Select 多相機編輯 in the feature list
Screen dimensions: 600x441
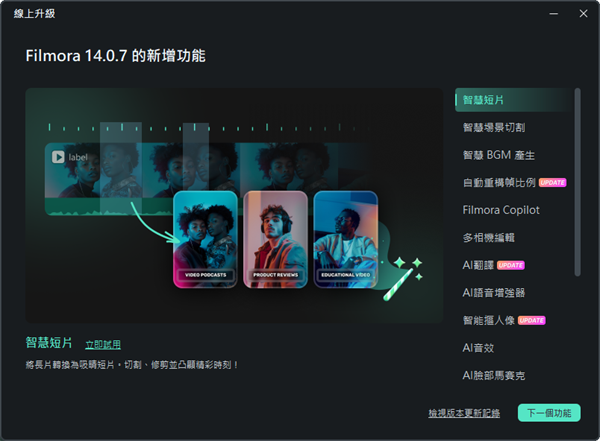[x=488, y=238]
